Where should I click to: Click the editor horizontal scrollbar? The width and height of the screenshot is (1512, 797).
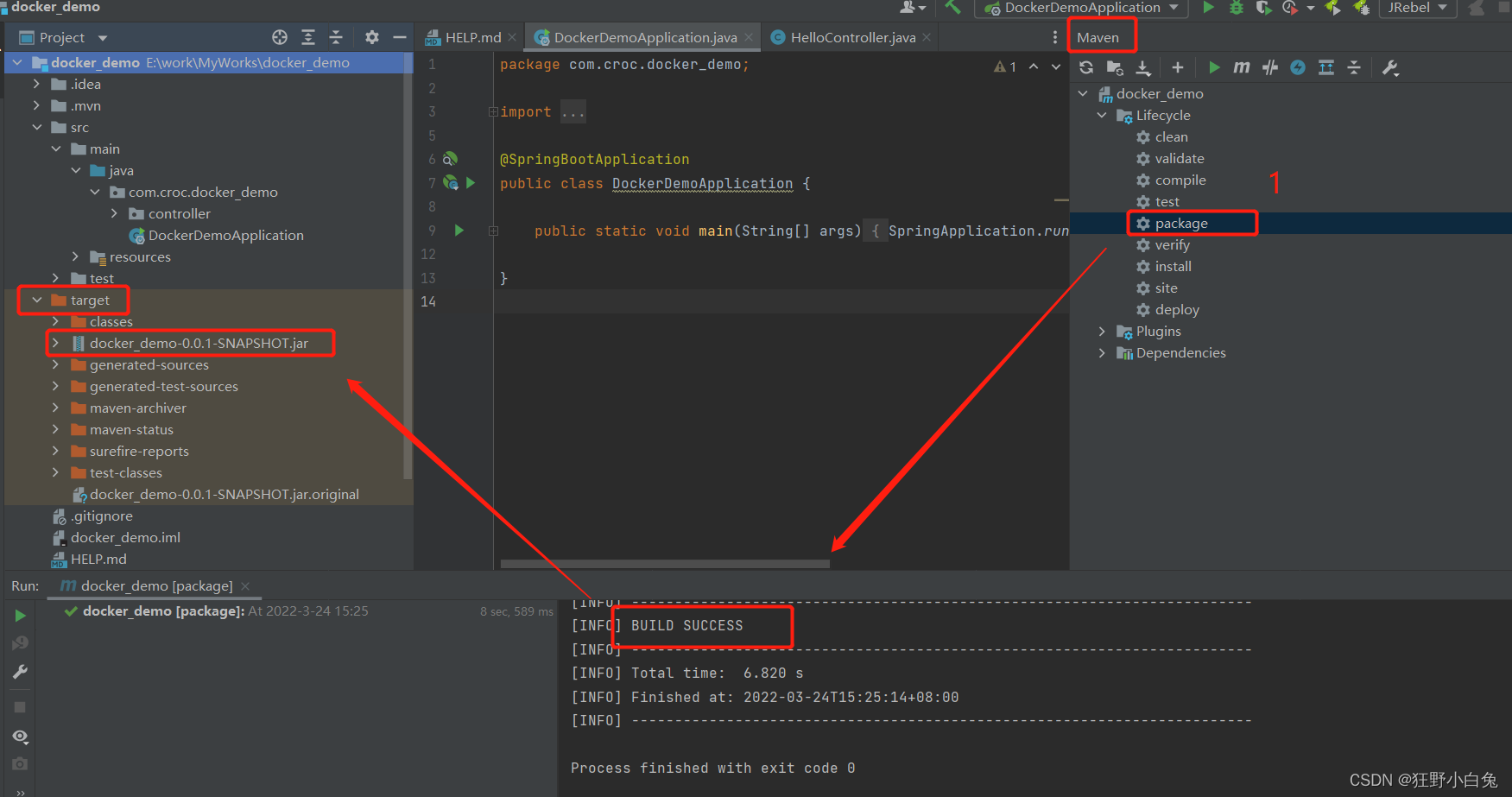tap(665, 564)
